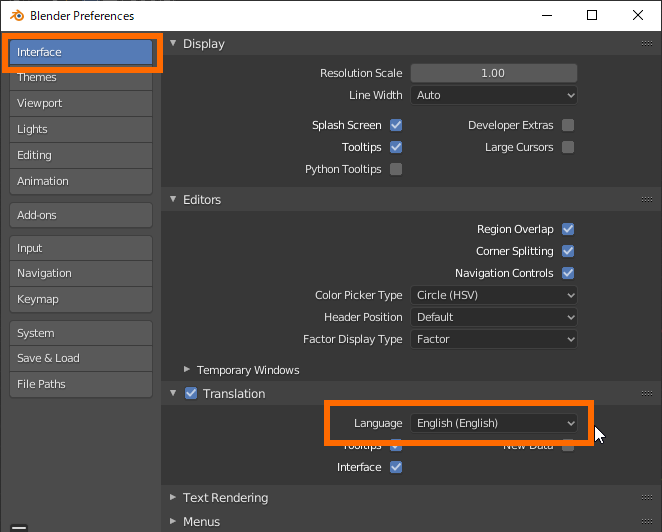This screenshot has height=532, width=662.
Task: Open the hamburger menu at bottom left
Action: tap(19, 527)
